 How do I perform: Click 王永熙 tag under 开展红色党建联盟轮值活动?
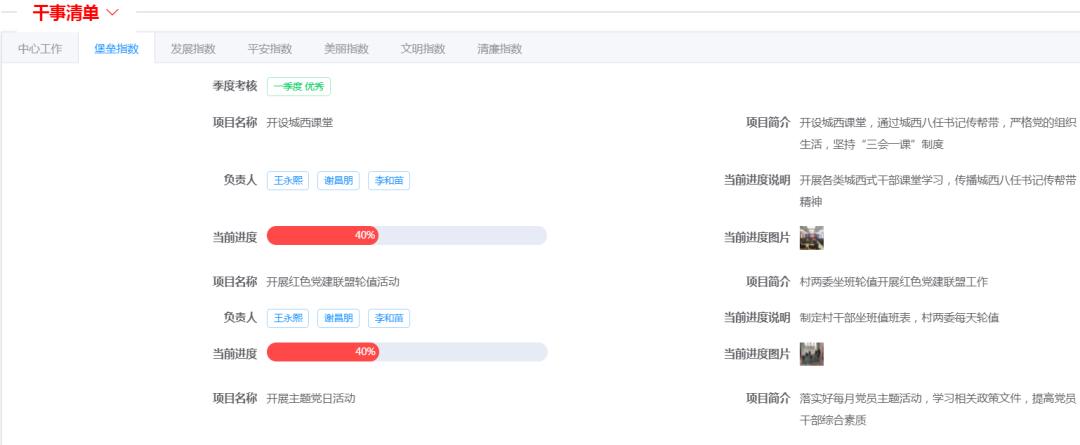click(x=288, y=318)
